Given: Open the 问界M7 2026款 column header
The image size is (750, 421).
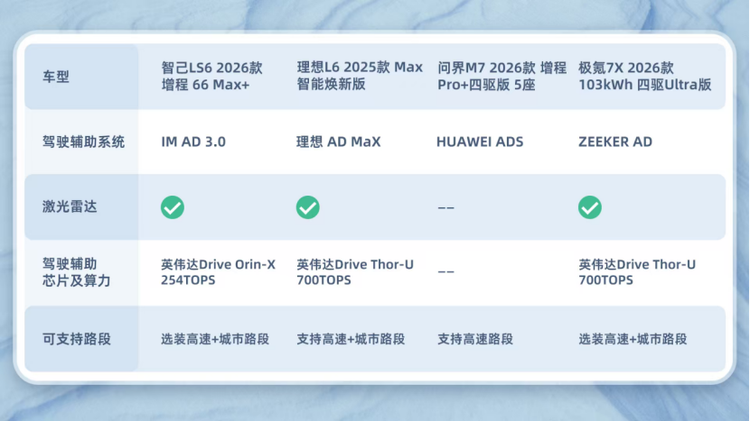Looking at the screenshot, I should pyautogui.click(x=502, y=77).
